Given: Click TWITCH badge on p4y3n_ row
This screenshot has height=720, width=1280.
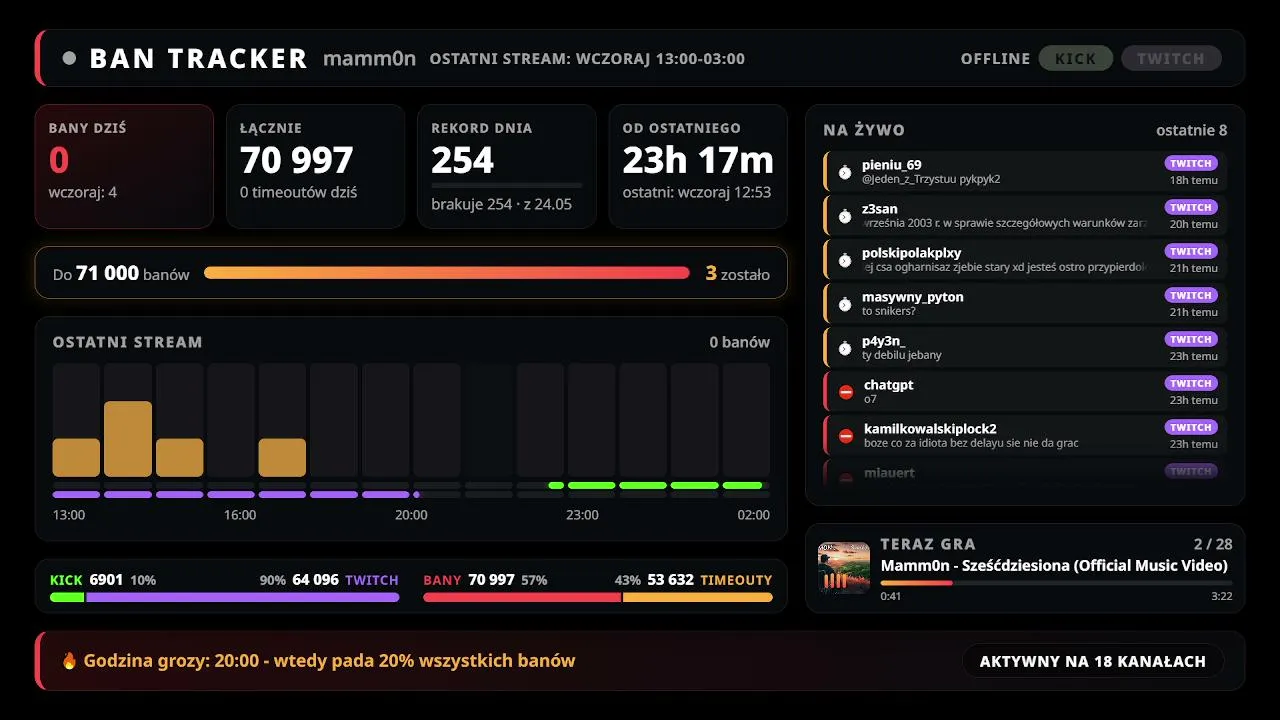Looking at the screenshot, I should tap(1191, 339).
